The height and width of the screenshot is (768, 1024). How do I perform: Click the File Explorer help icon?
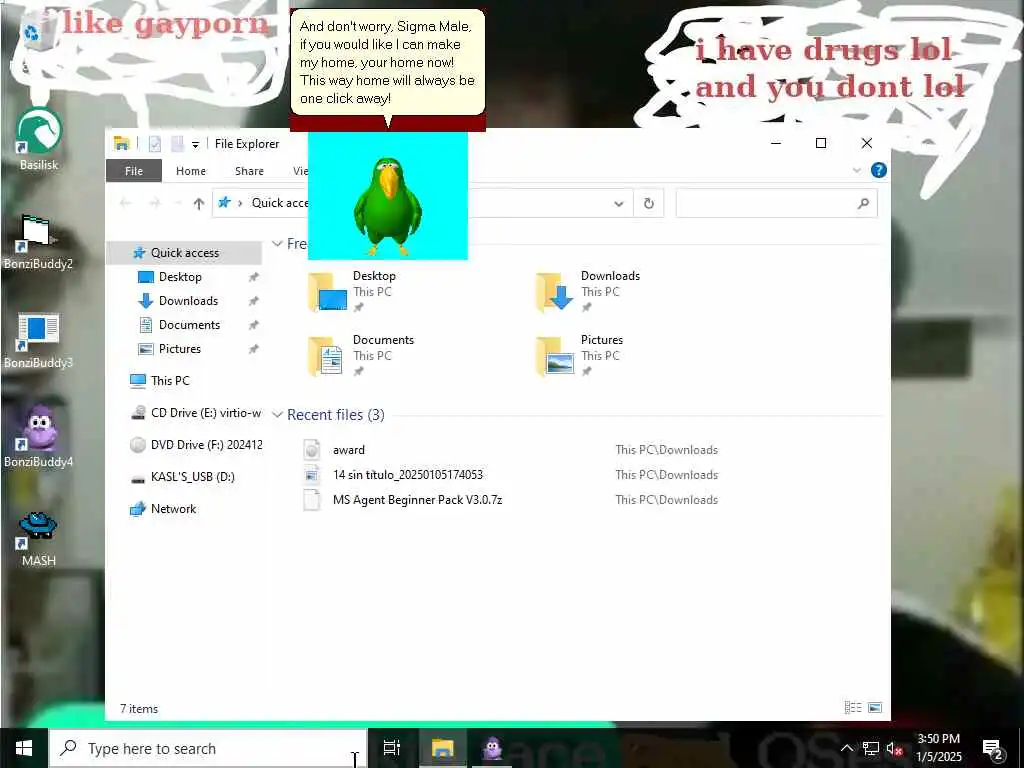(x=878, y=170)
